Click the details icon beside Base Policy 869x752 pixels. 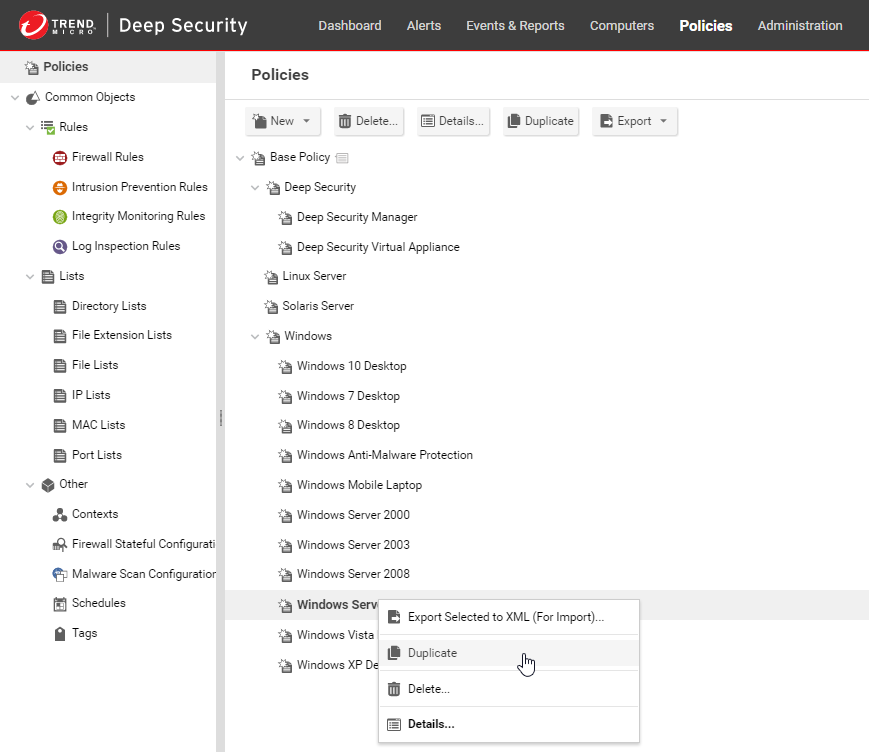[x=342, y=158]
